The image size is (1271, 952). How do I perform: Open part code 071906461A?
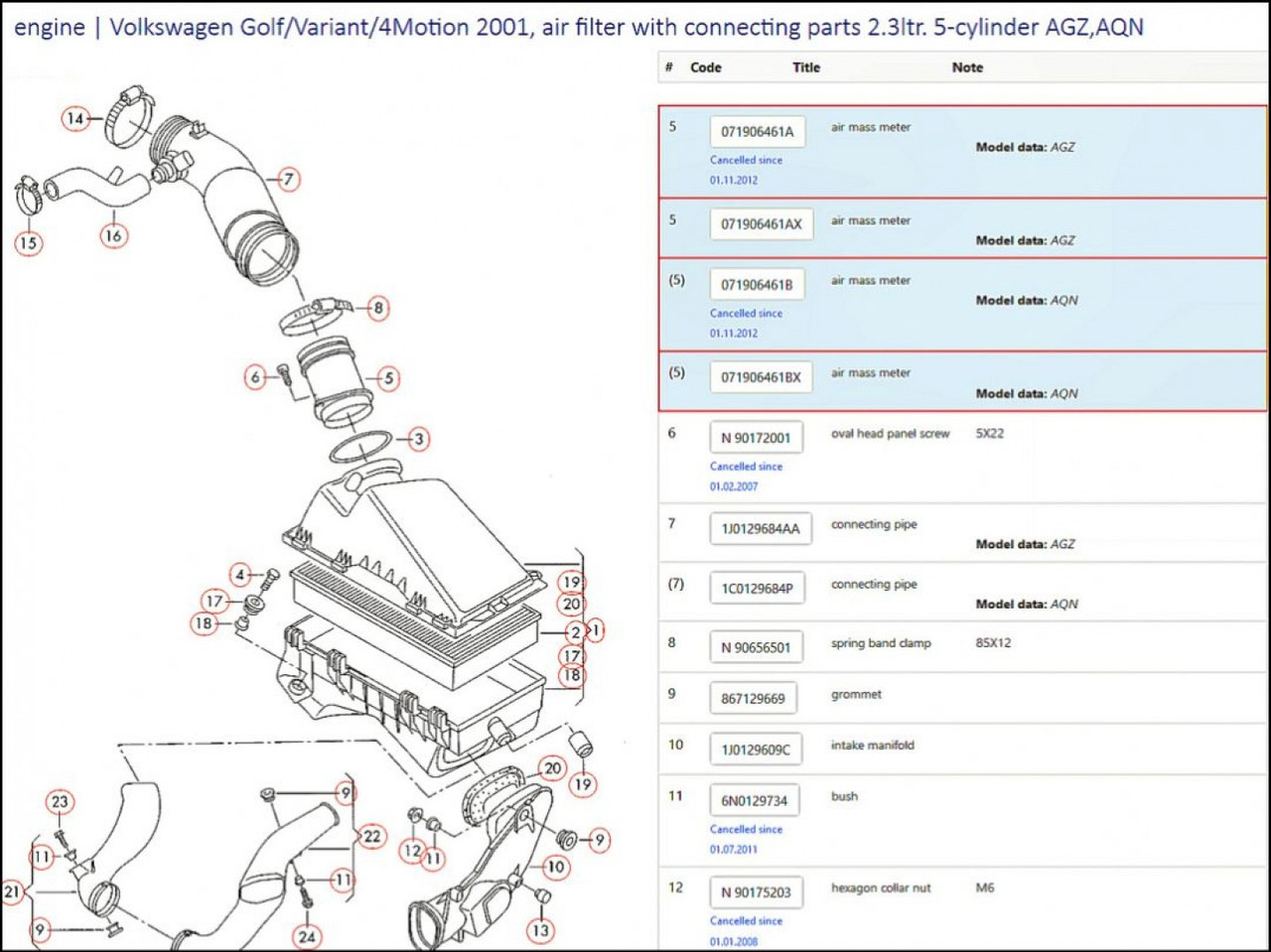758,131
